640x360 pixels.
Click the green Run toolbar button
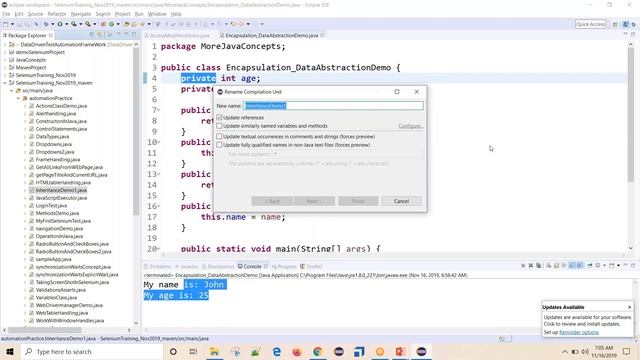tap(60, 24)
